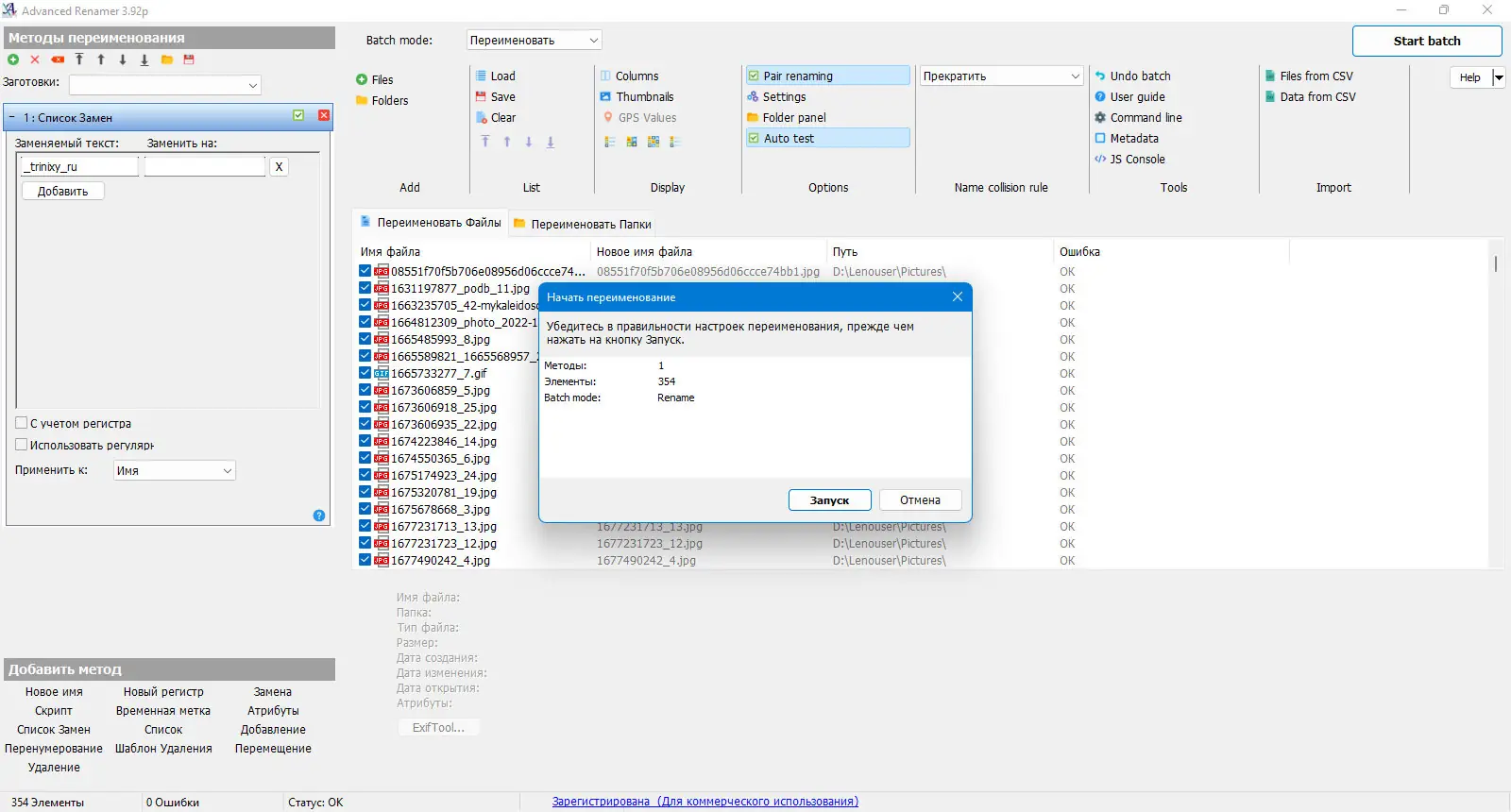Move the method to top using the methods toolbar arrow

tap(79, 59)
